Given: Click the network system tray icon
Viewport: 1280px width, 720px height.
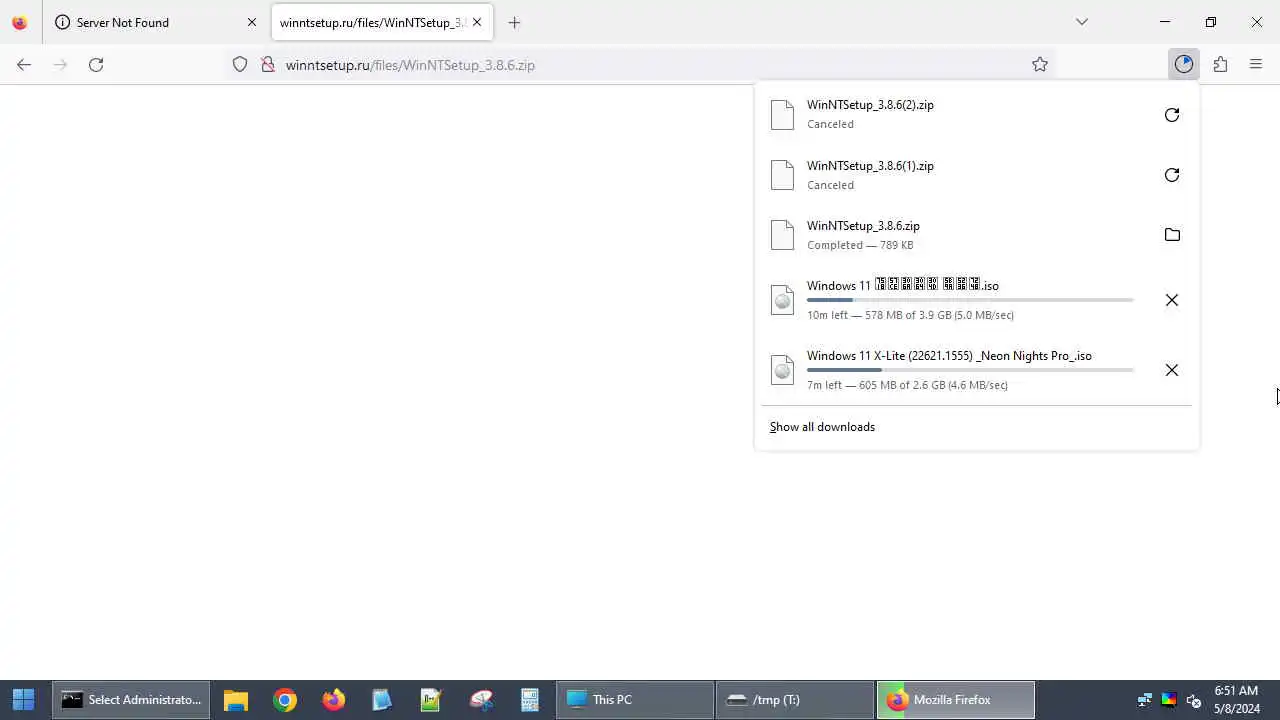Looking at the screenshot, I should [1145, 700].
